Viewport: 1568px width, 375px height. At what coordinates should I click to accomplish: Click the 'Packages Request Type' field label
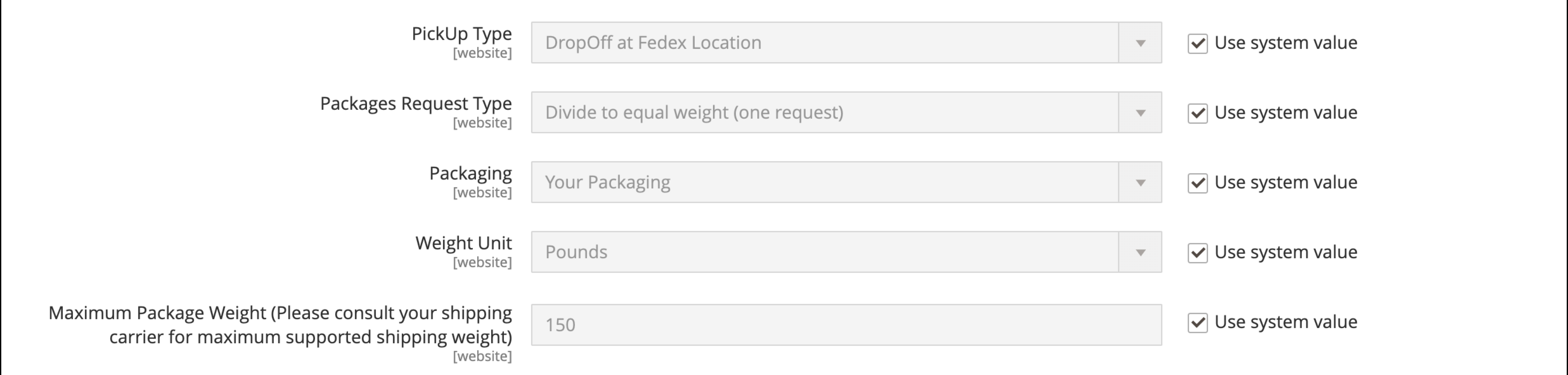pos(416,104)
